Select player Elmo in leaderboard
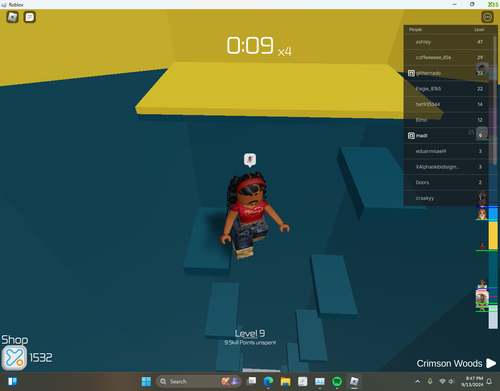 [446, 120]
